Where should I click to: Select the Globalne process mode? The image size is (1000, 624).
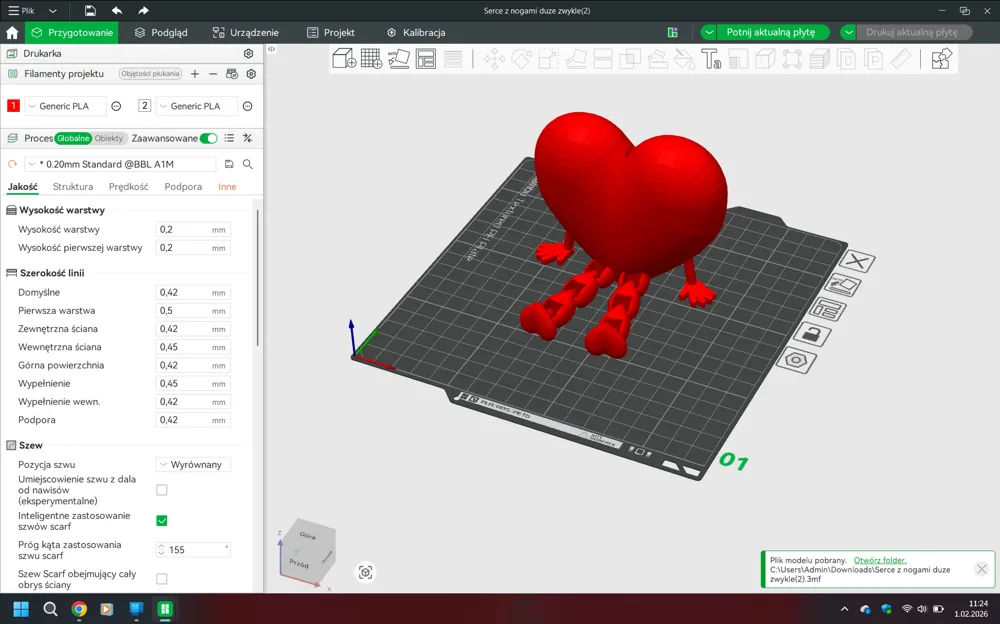click(x=73, y=138)
